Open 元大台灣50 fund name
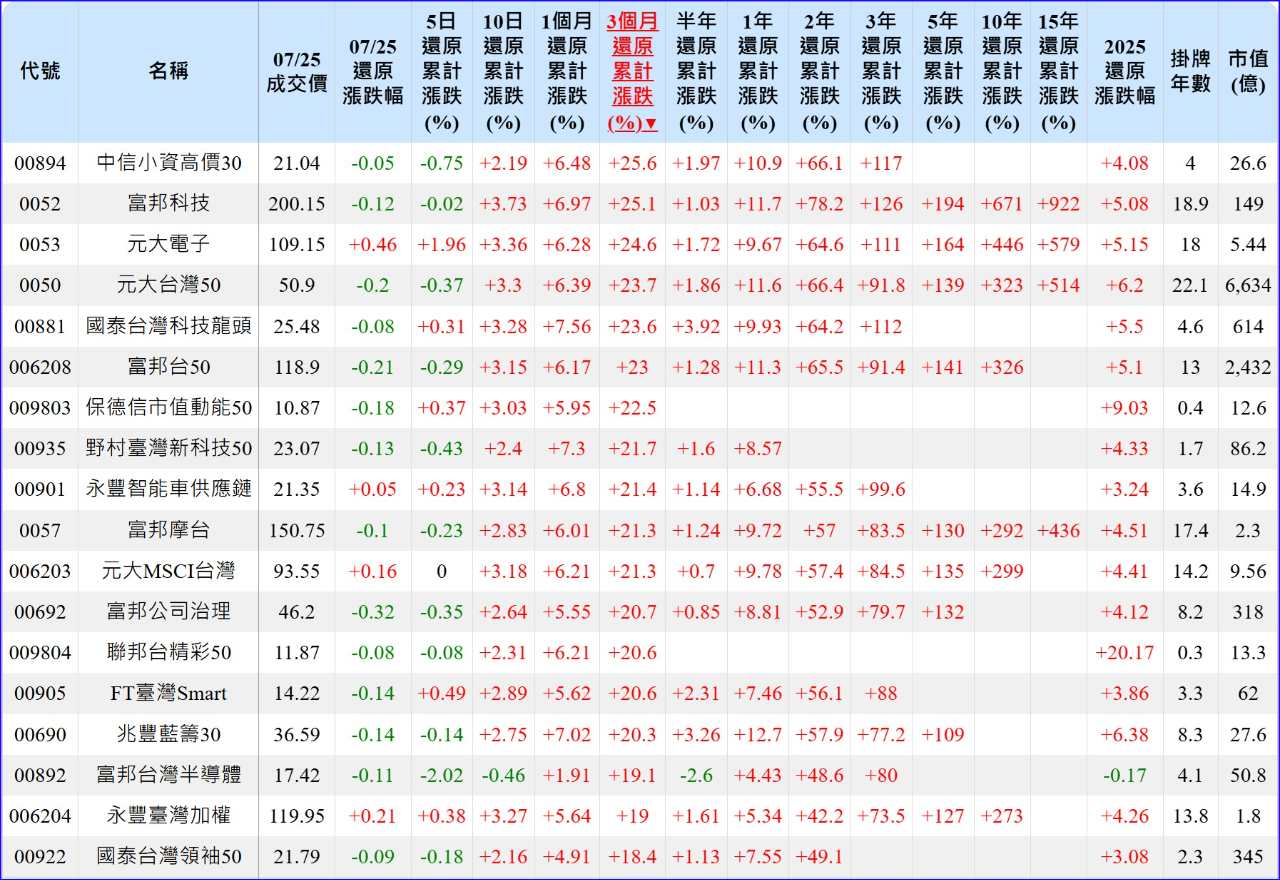Image resolution: width=1280 pixels, height=880 pixels. [169, 286]
